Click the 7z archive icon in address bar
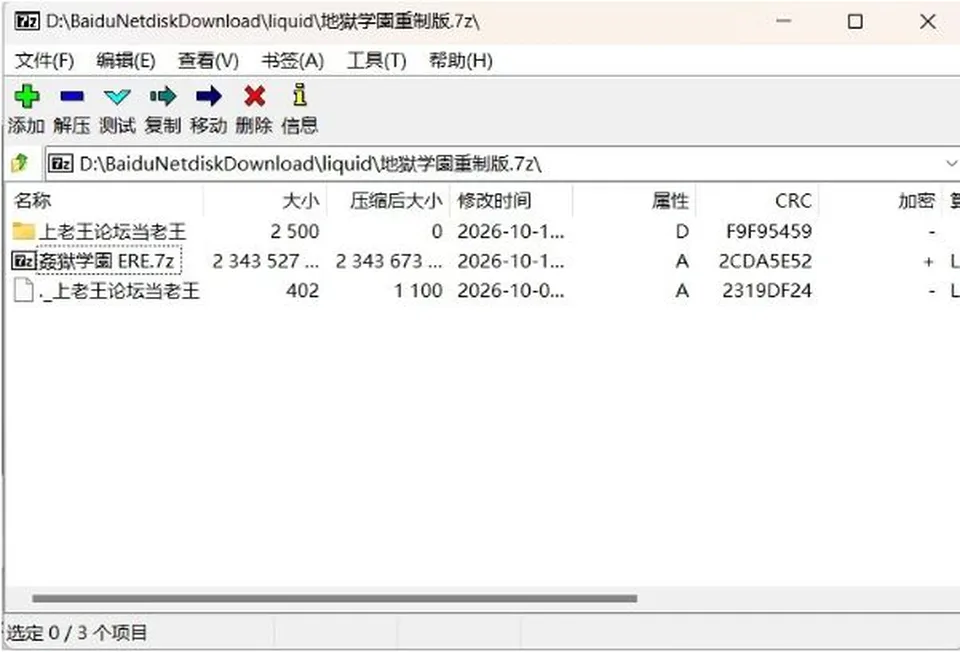960x652 pixels. (61, 164)
